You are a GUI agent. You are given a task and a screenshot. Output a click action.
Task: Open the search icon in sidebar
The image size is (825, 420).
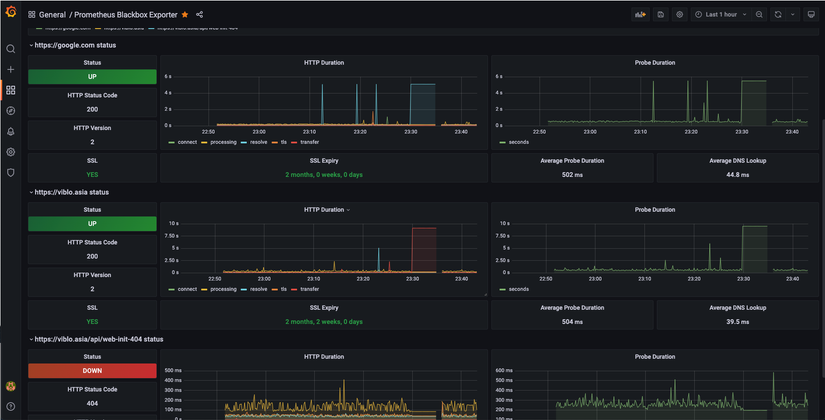click(x=11, y=49)
